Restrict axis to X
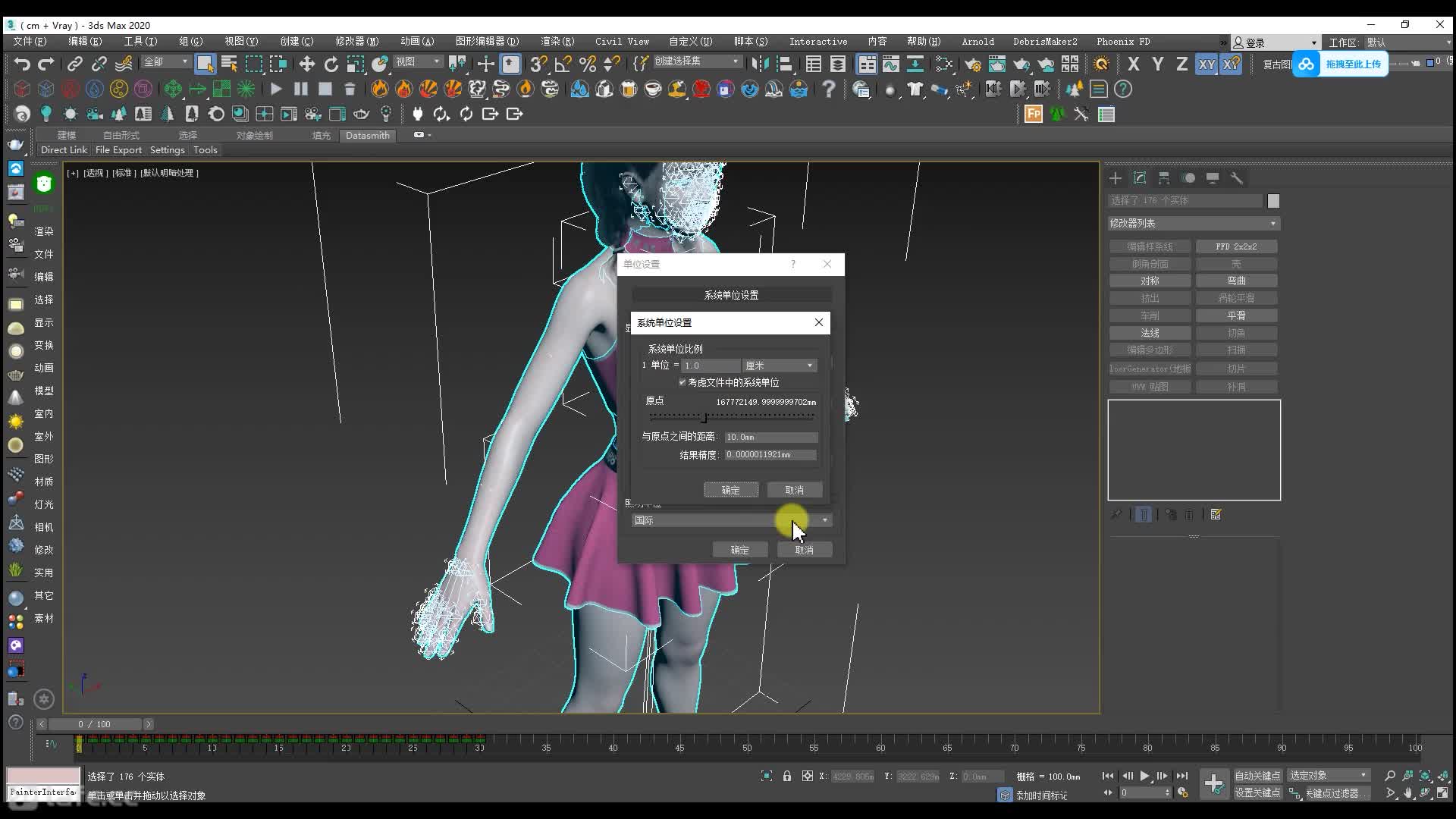 tap(1133, 64)
